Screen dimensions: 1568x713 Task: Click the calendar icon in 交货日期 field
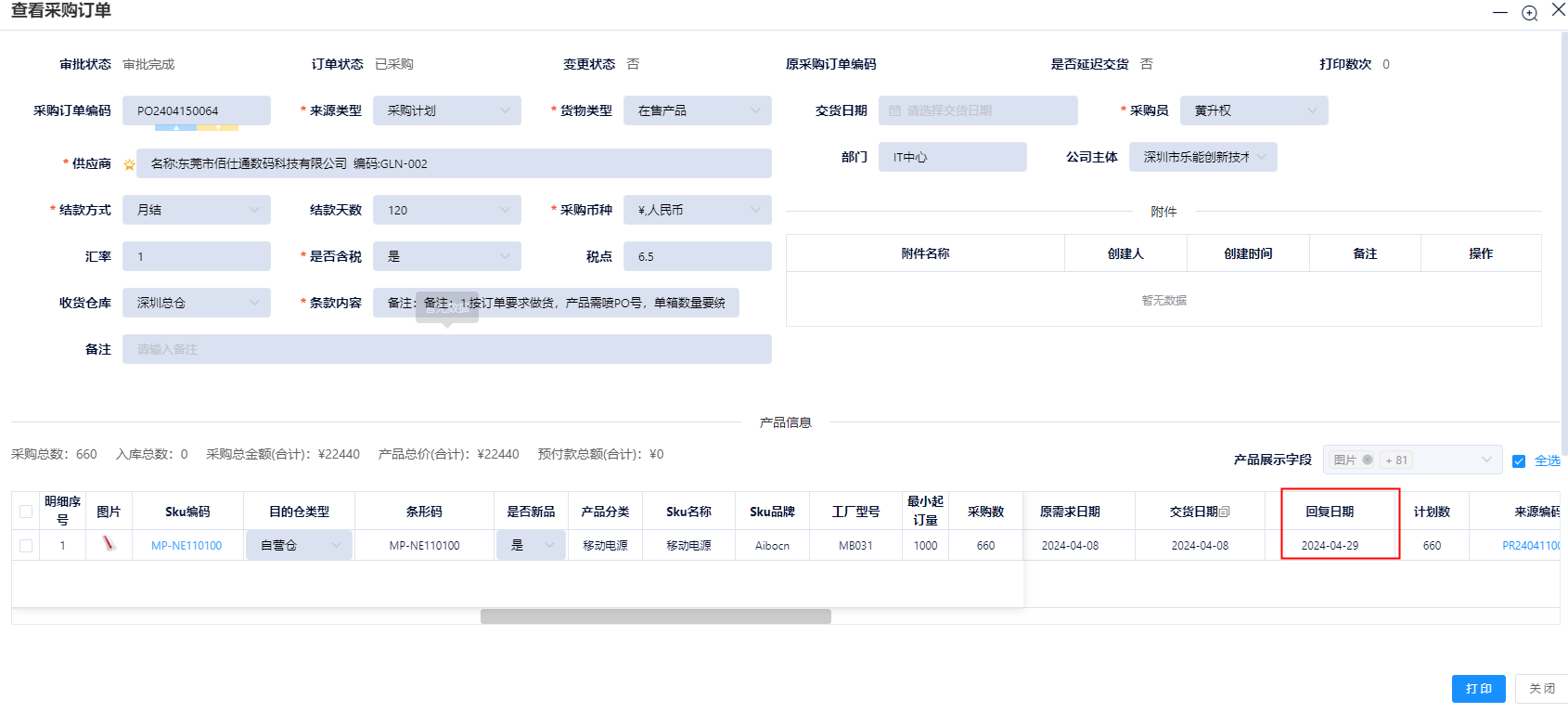click(x=894, y=111)
